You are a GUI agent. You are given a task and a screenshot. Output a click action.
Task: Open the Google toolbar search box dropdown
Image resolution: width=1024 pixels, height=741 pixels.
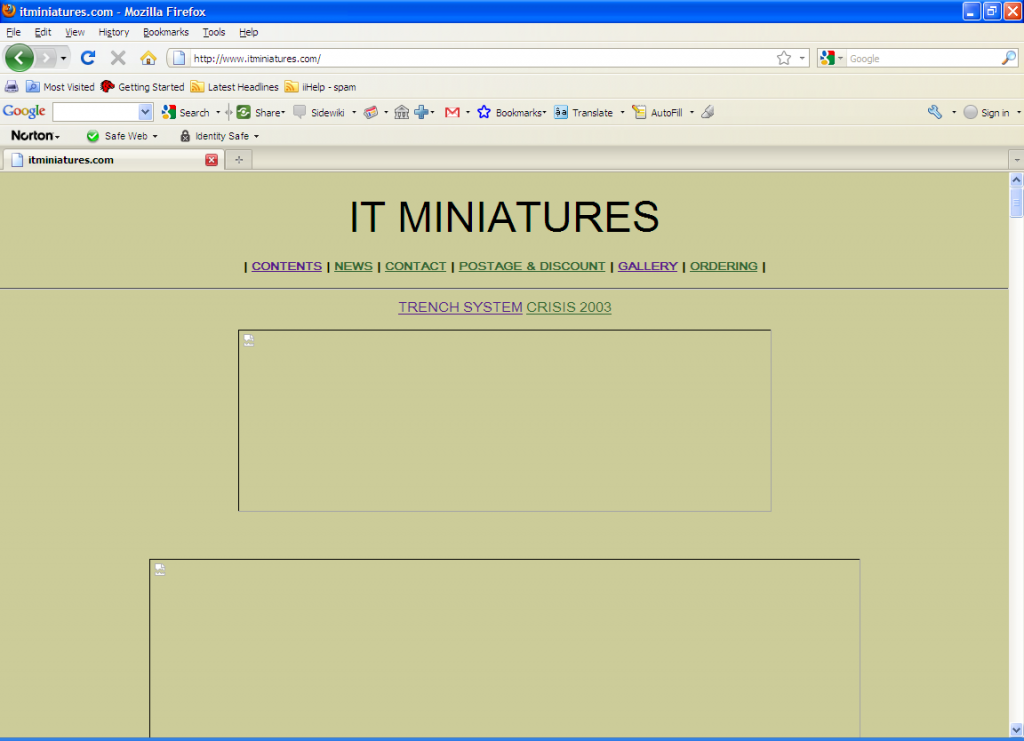click(x=145, y=112)
